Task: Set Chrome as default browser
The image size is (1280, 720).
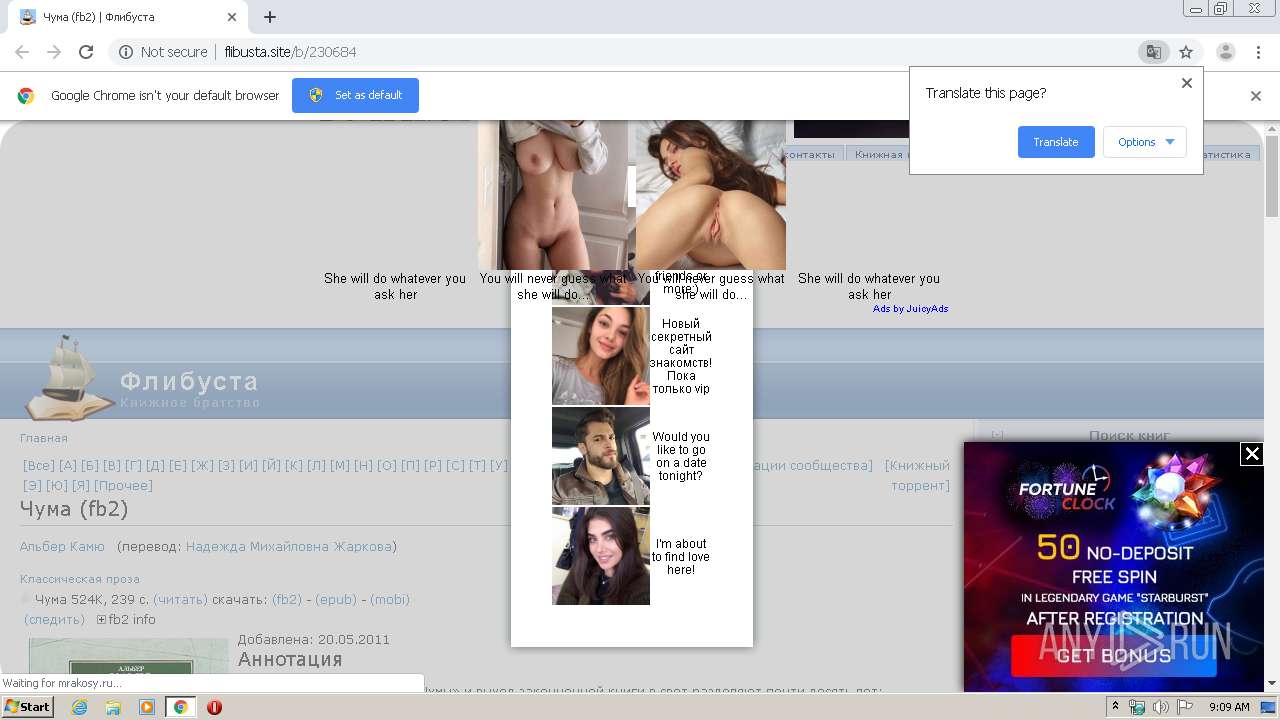Action: [x=355, y=95]
